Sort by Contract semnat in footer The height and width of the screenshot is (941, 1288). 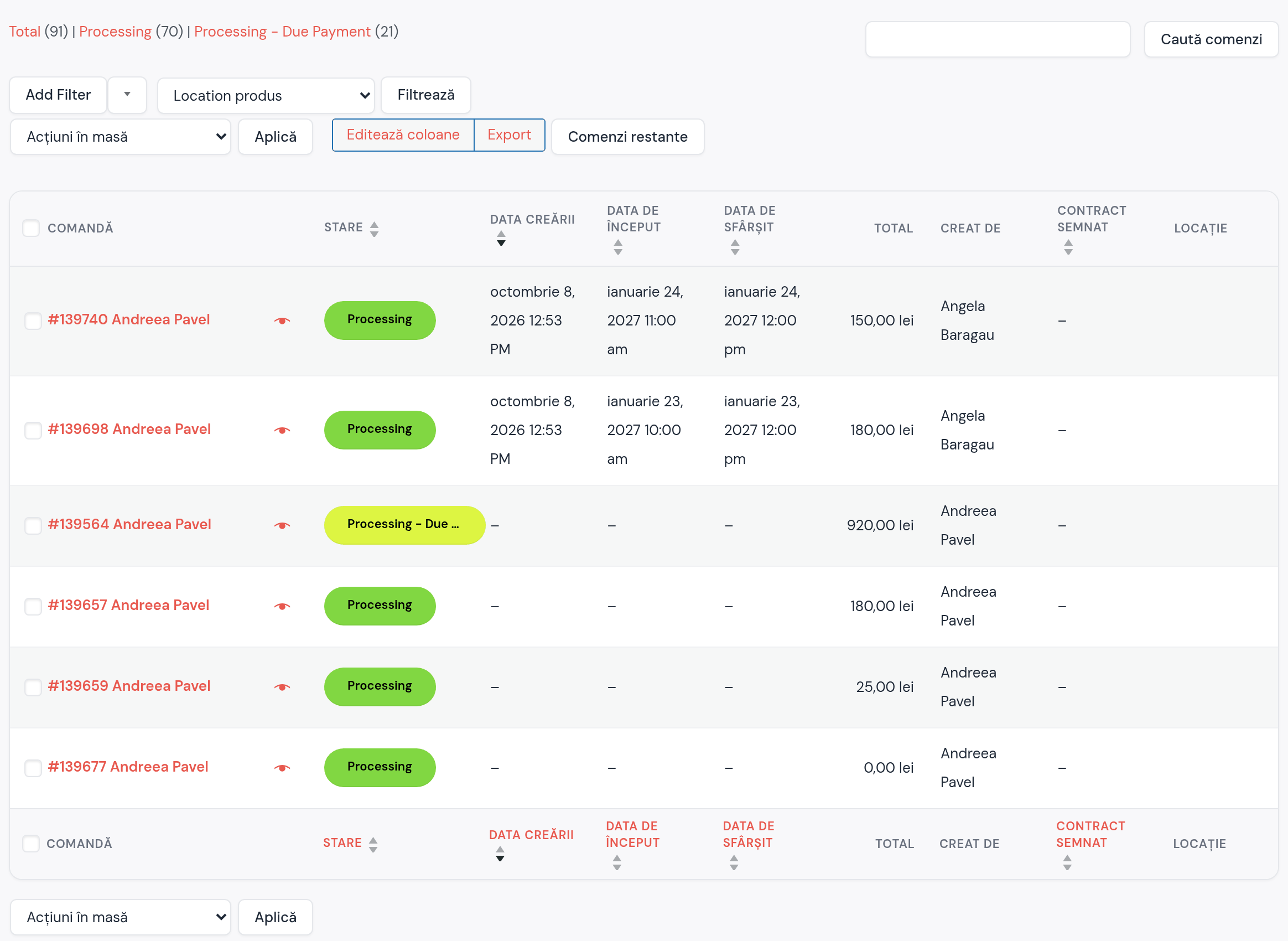coord(1090,845)
